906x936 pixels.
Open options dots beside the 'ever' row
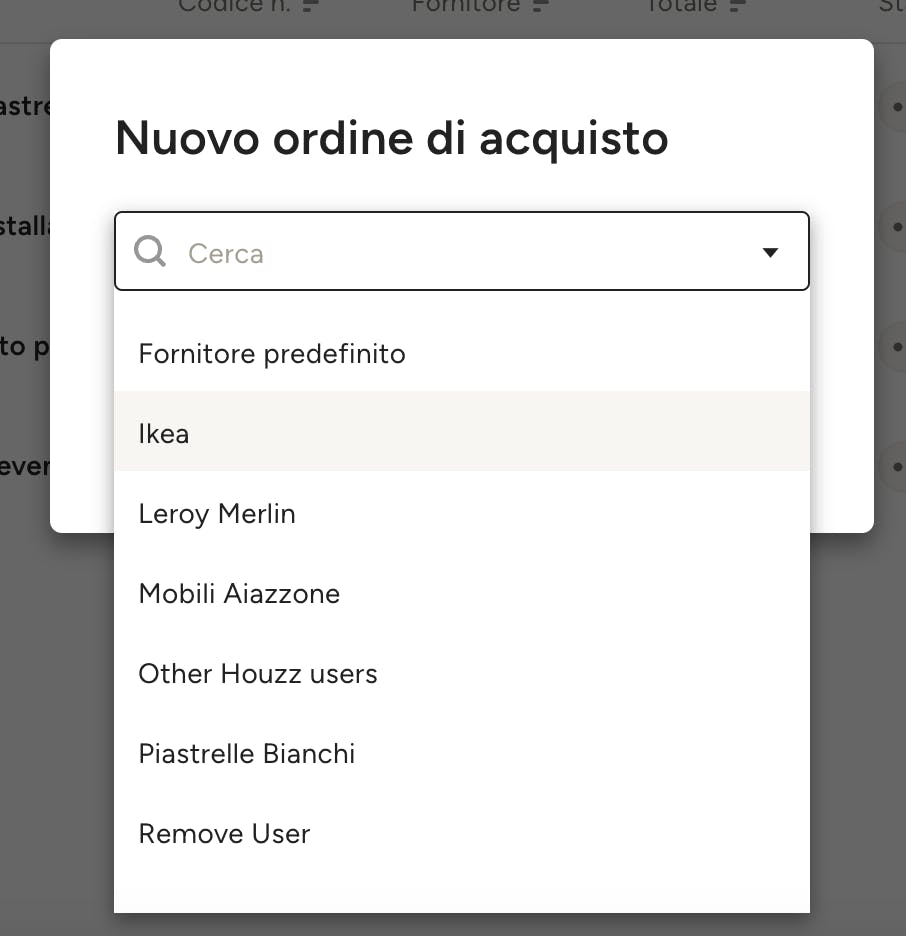click(896, 467)
